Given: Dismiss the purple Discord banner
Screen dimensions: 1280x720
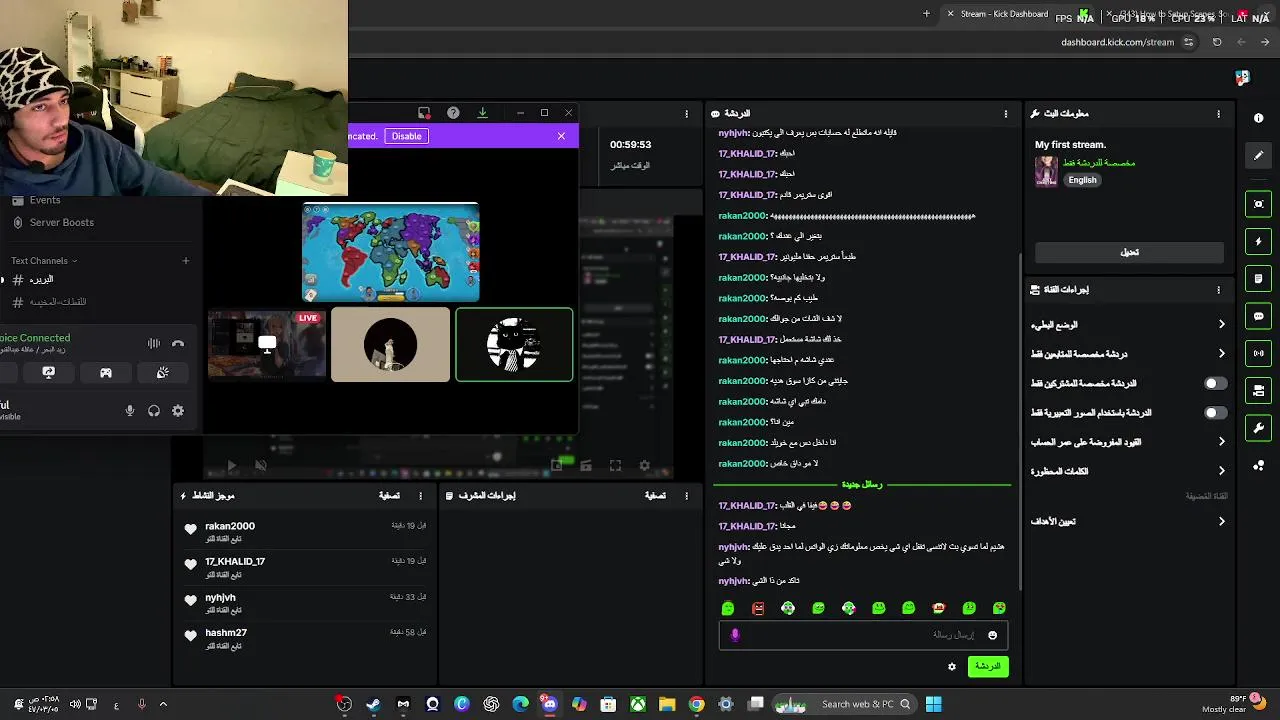Looking at the screenshot, I should click(x=561, y=136).
